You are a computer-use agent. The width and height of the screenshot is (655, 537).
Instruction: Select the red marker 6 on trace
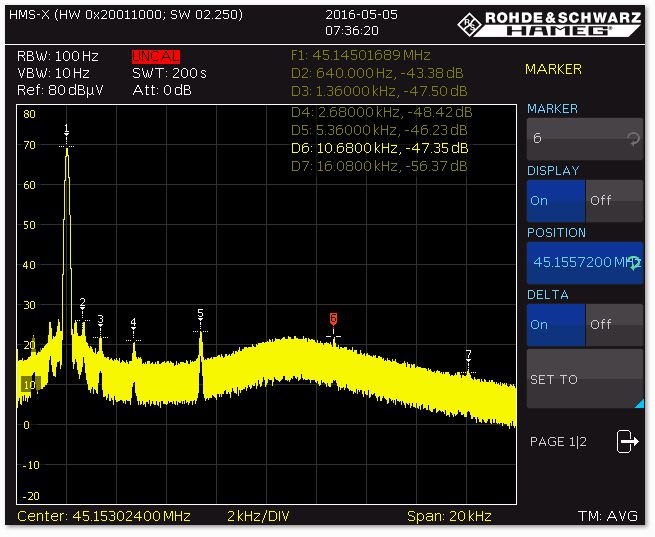[333, 319]
